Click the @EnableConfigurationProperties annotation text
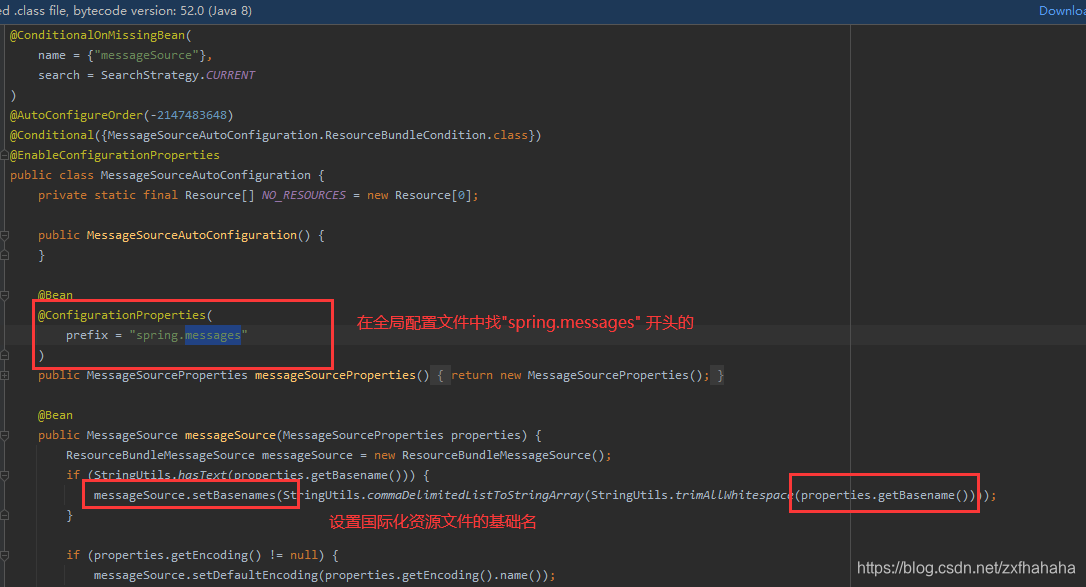Screen dimensions: 1086x587 tap(114, 155)
